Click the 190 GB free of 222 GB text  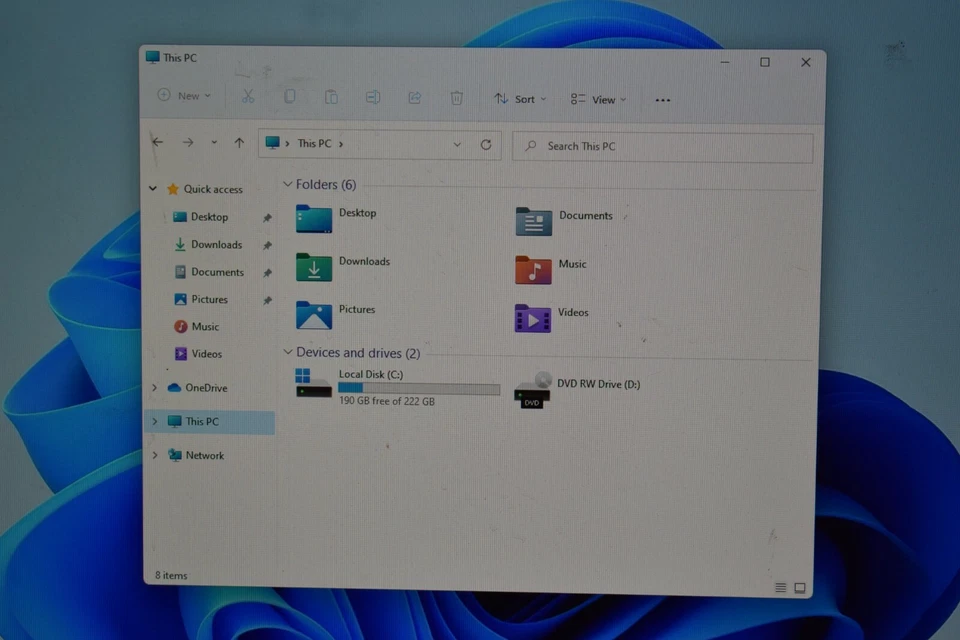(x=387, y=401)
